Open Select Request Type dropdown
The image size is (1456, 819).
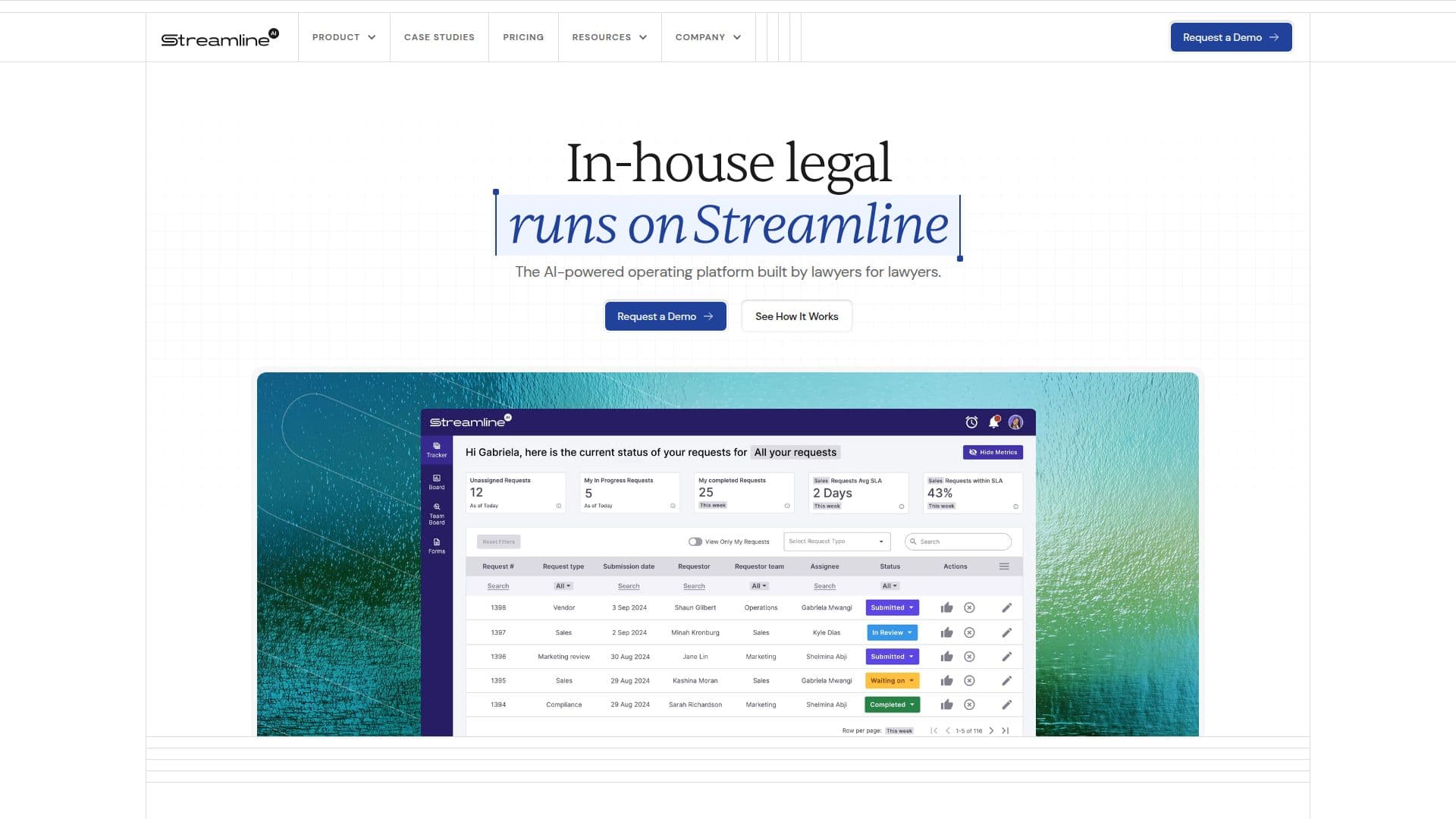(x=836, y=541)
